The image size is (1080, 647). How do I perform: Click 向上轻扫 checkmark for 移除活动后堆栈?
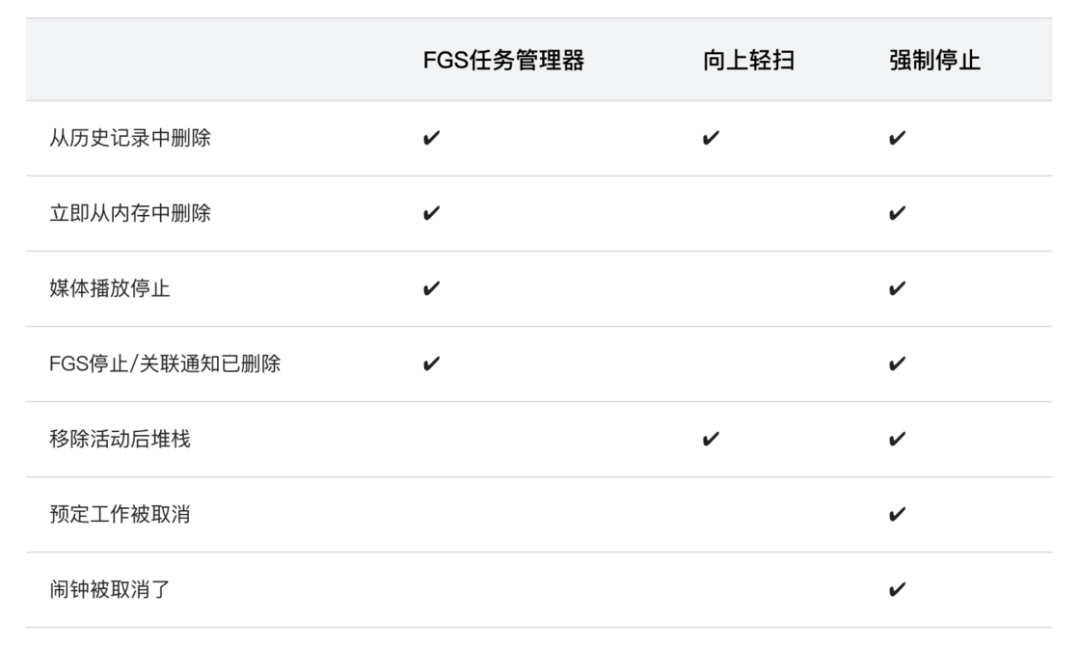pos(710,439)
